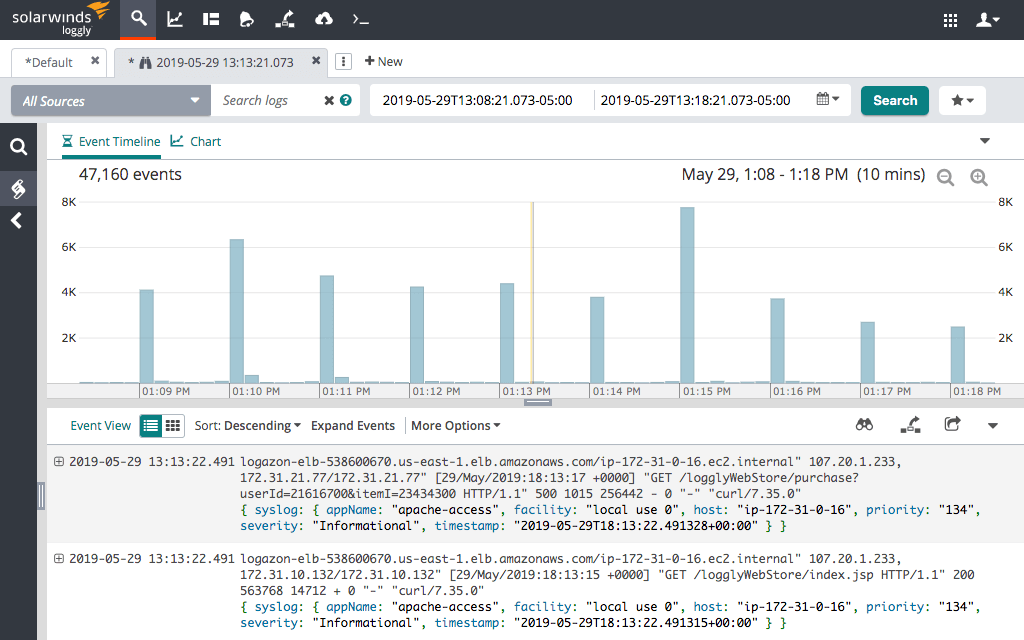Open the More Options dropdown
The height and width of the screenshot is (640, 1024).
click(x=455, y=425)
